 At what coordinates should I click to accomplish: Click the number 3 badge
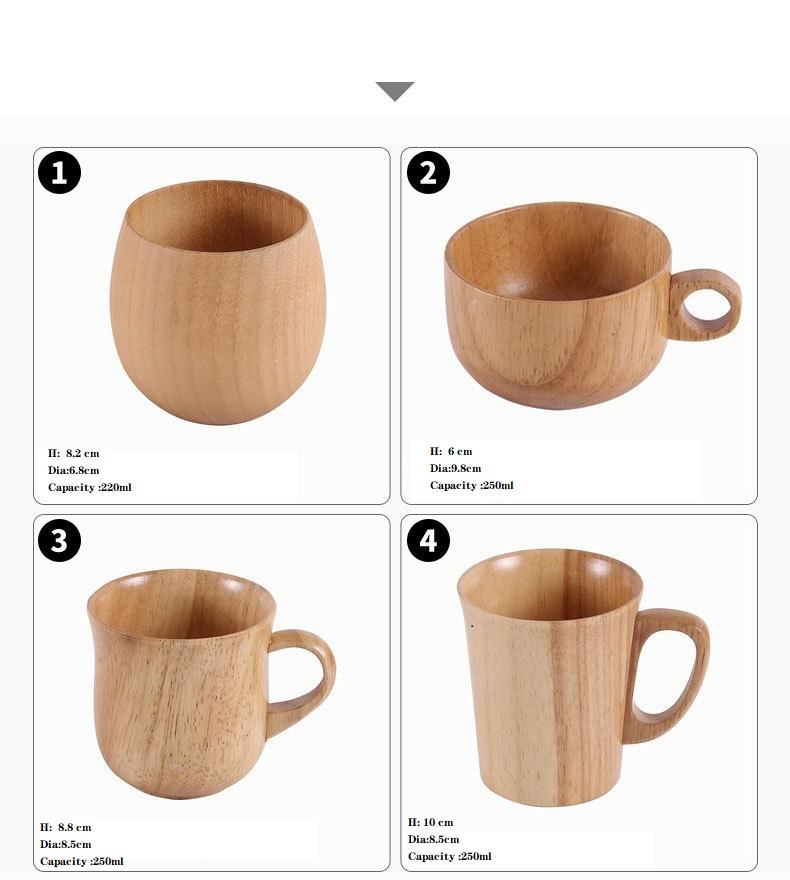coord(59,540)
